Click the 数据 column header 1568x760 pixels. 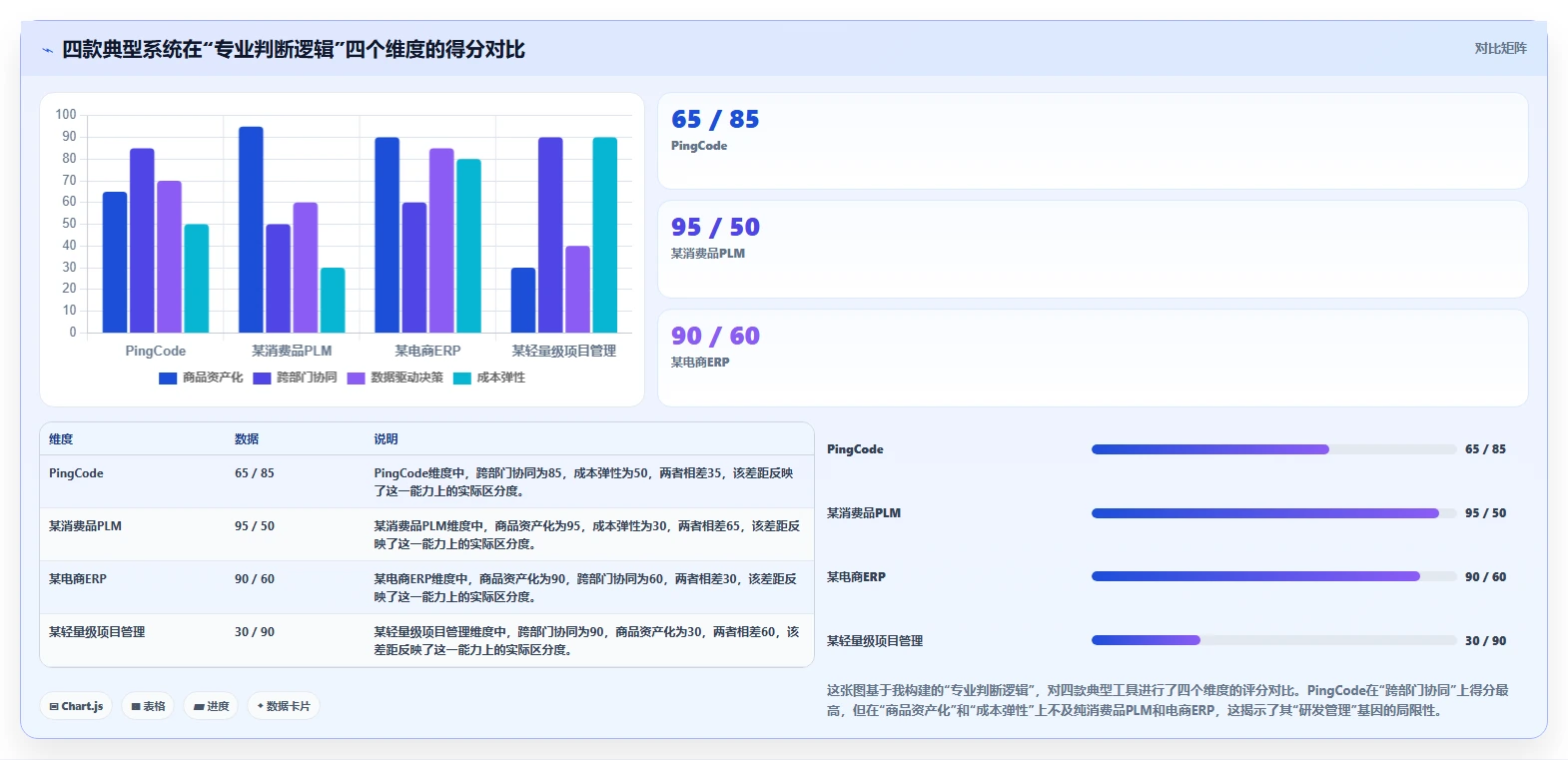[x=247, y=439]
